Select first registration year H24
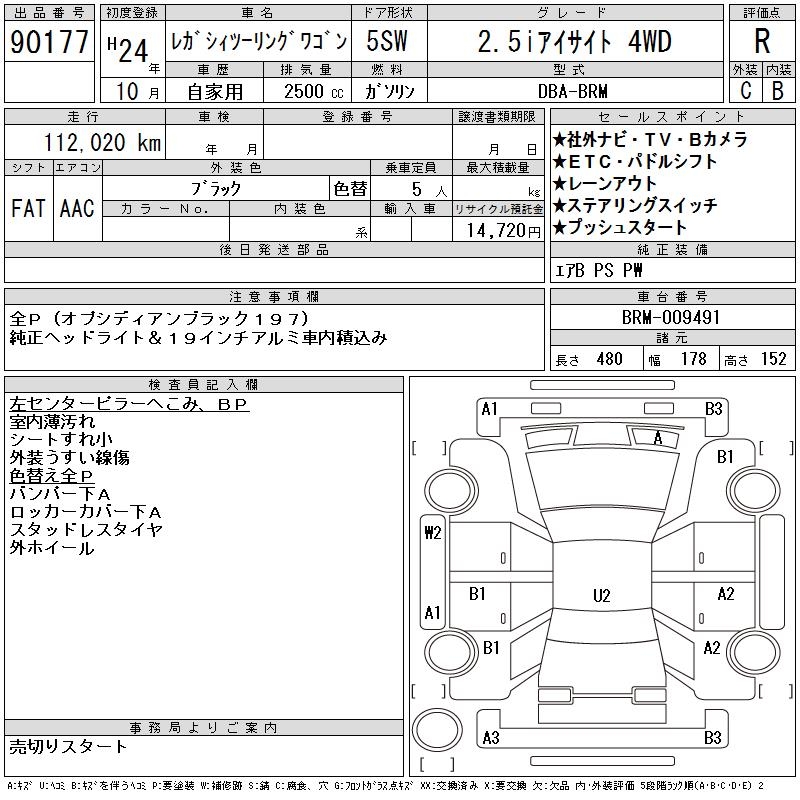This screenshot has height=800, width=800. click(128, 51)
